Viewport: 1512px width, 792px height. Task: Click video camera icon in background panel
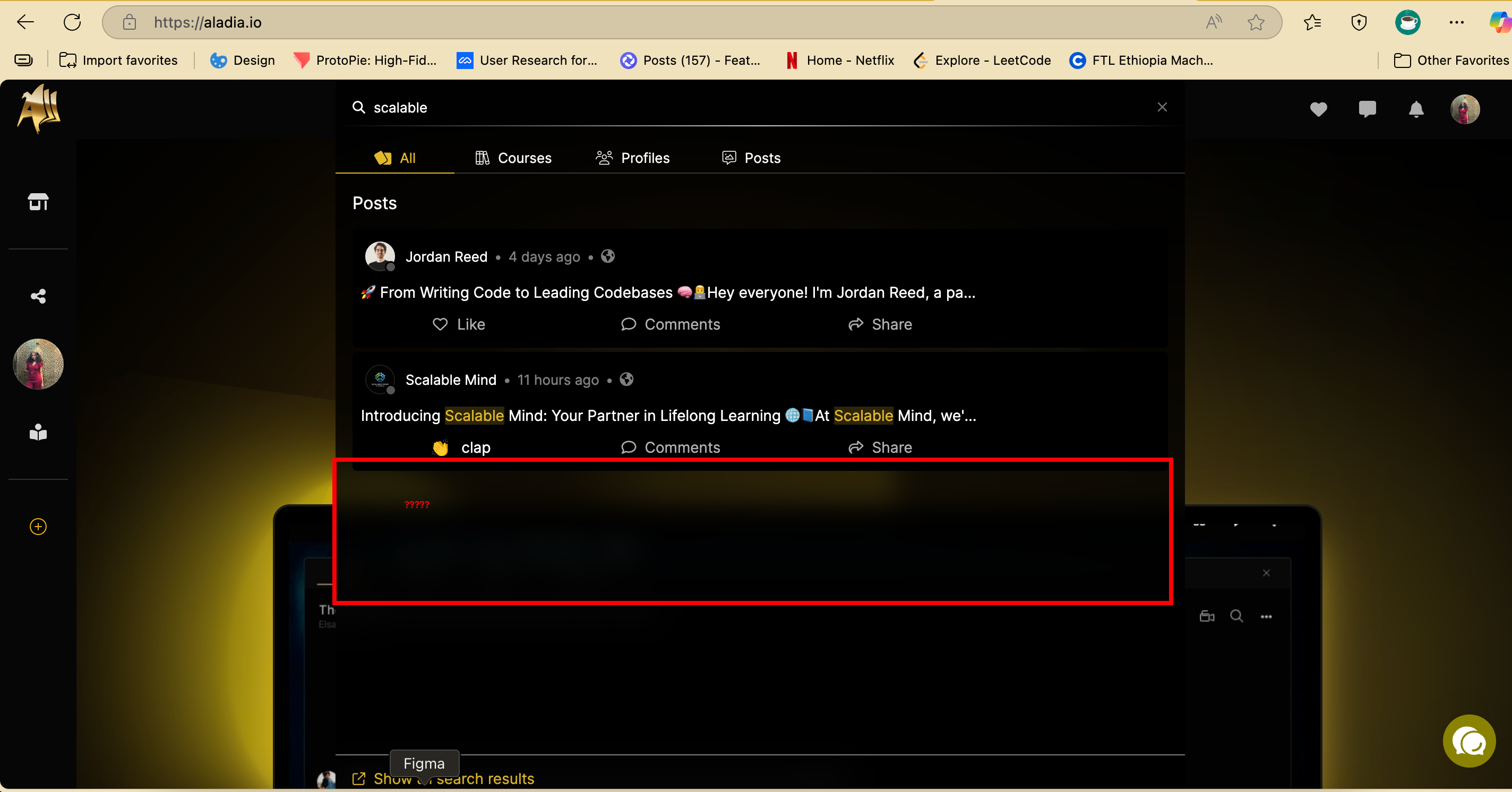pos(1207,616)
